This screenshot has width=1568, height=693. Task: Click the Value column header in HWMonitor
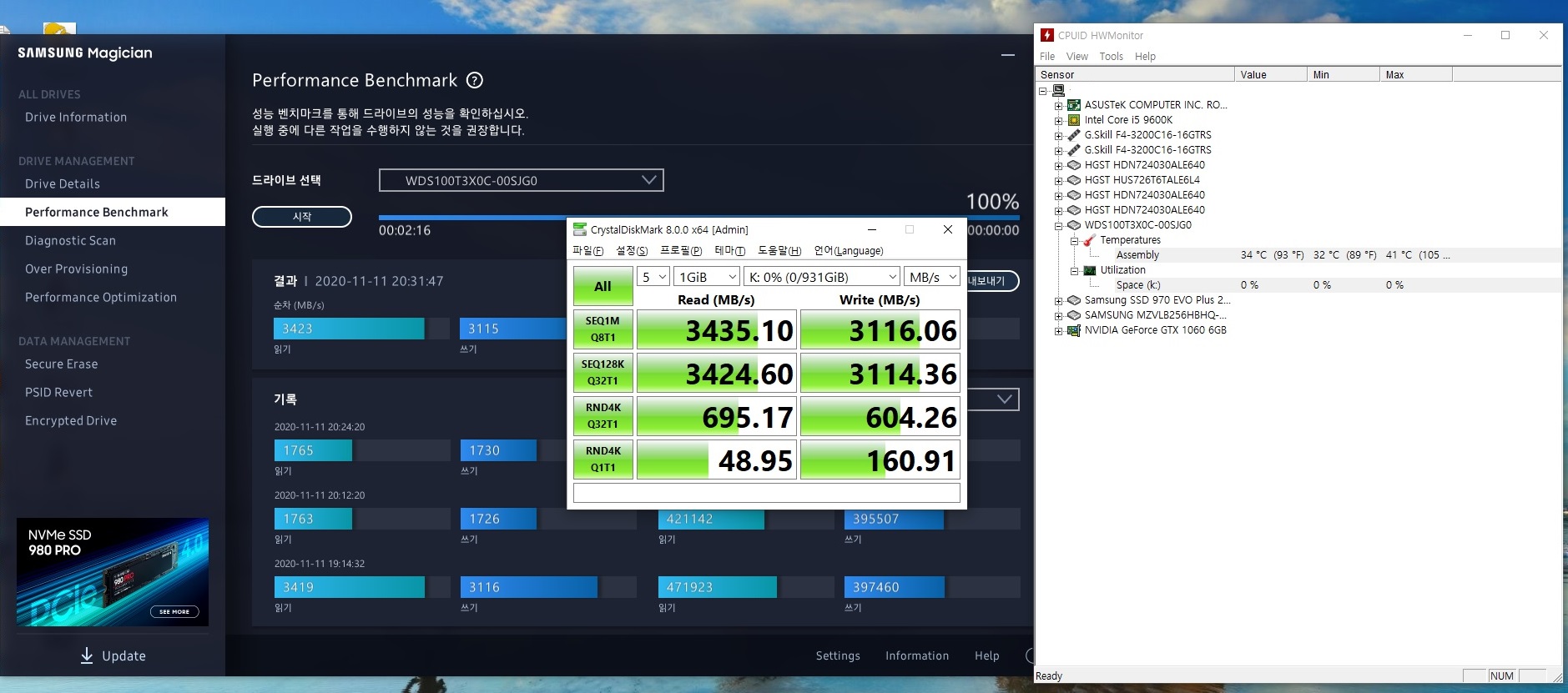(1270, 75)
